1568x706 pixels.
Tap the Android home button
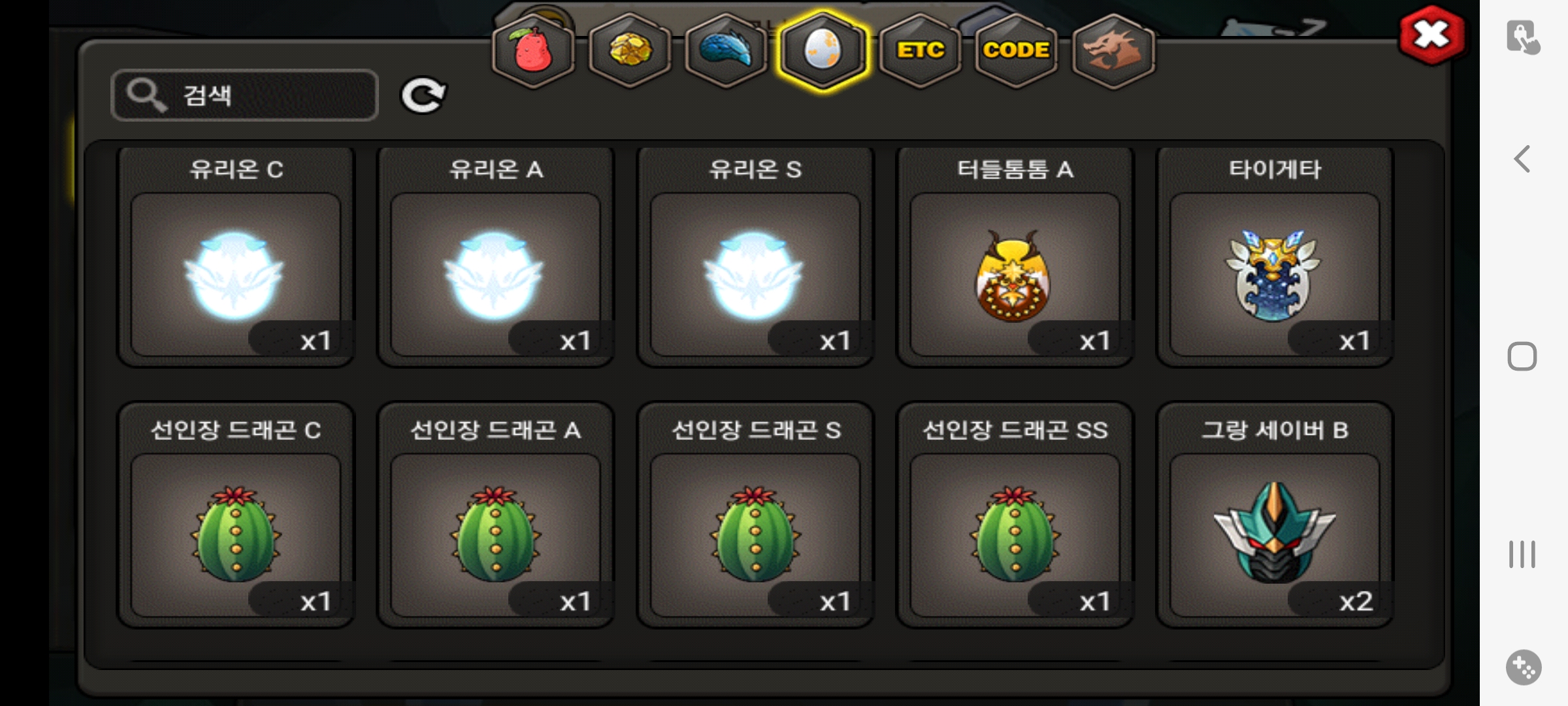click(1522, 356)
